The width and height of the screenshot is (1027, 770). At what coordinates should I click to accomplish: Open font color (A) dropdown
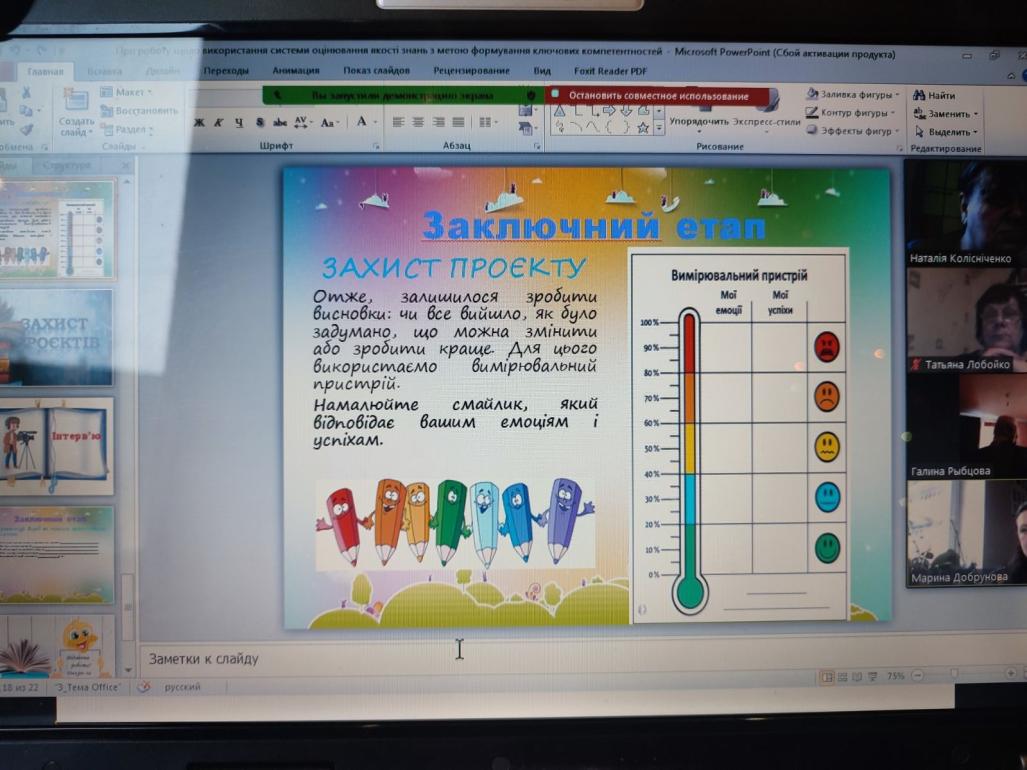pyautogui.click(x=365, y=122)
